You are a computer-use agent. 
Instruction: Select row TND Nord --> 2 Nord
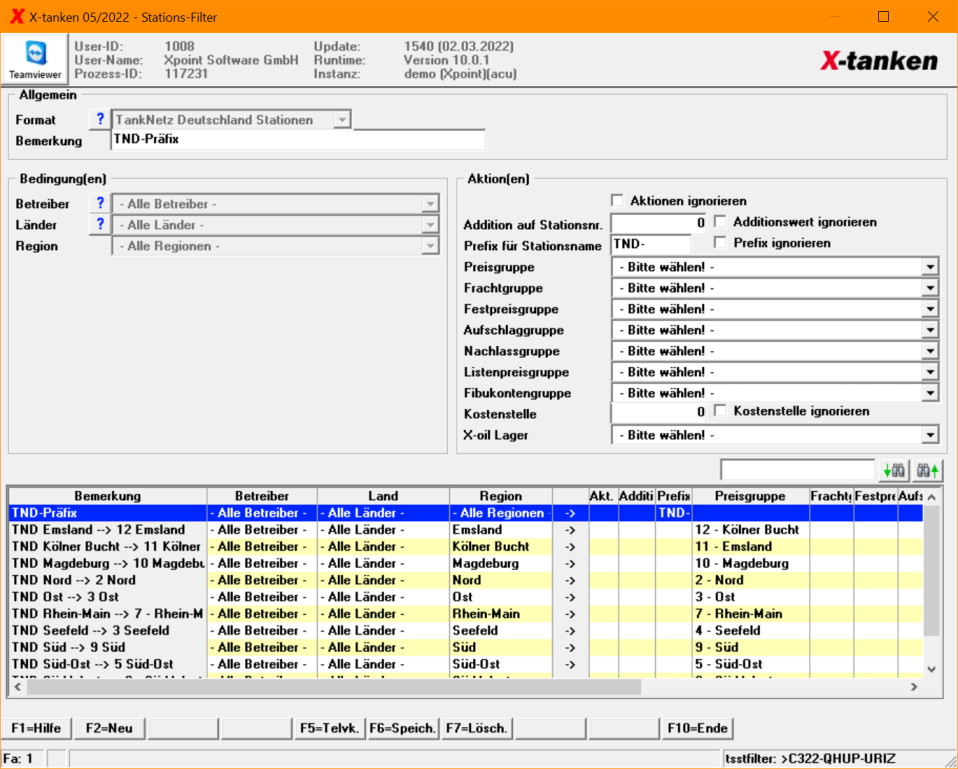(x=466, y=580)
